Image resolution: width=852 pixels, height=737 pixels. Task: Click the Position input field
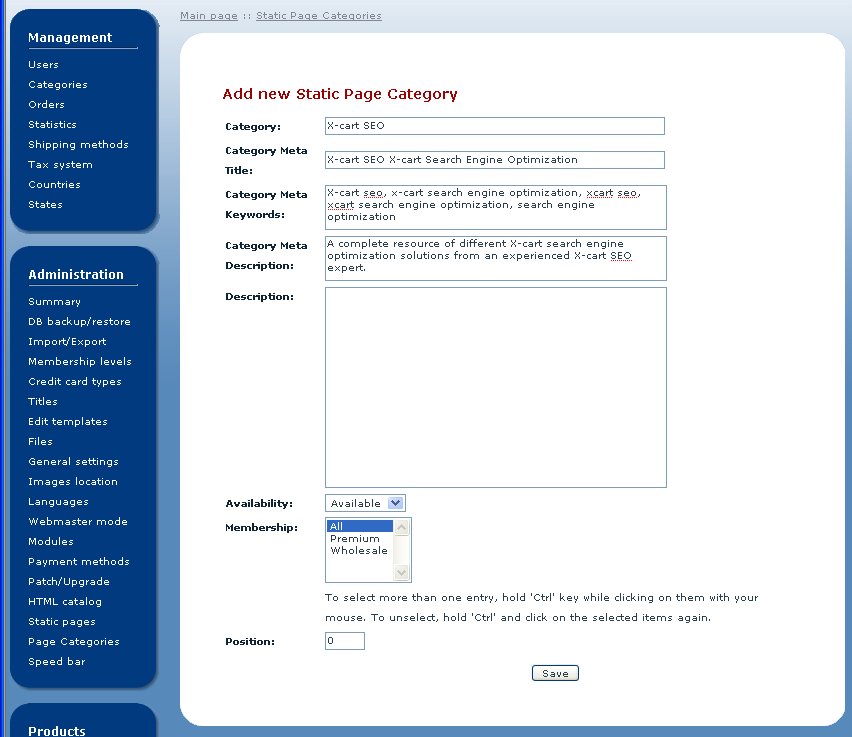coord(344,641)
